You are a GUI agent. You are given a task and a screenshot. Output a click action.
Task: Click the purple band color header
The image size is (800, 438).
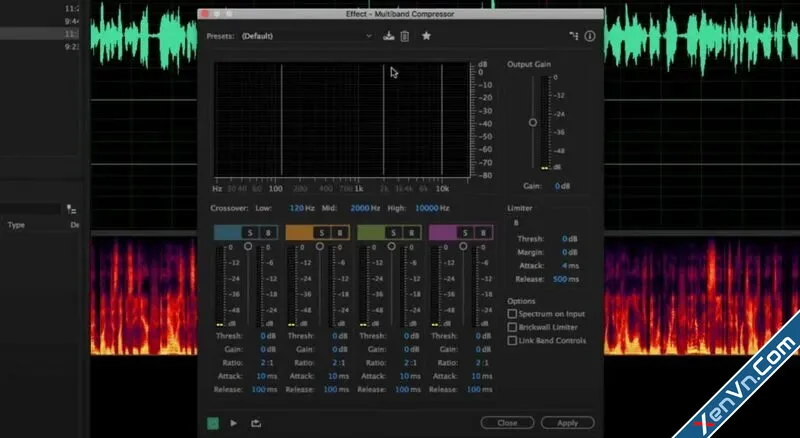(442, 233)
